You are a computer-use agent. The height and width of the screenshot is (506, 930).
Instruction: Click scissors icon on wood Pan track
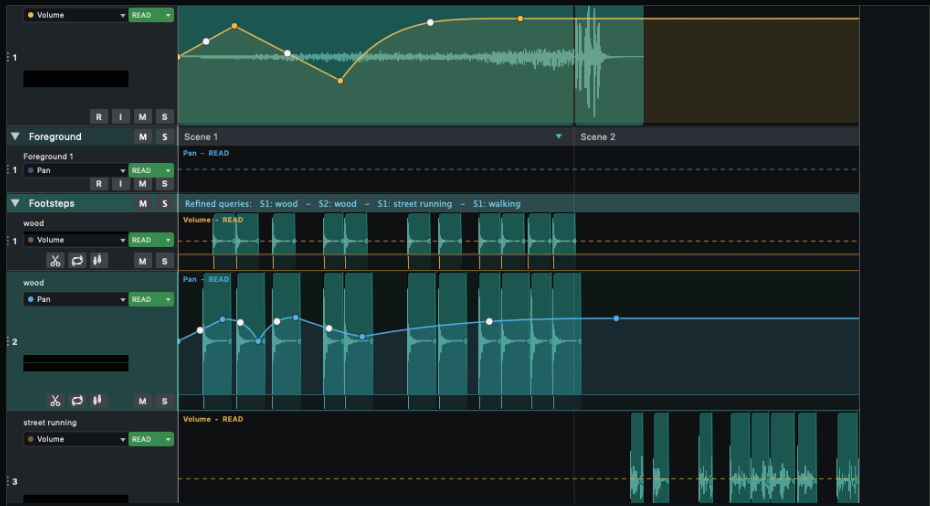55,400
